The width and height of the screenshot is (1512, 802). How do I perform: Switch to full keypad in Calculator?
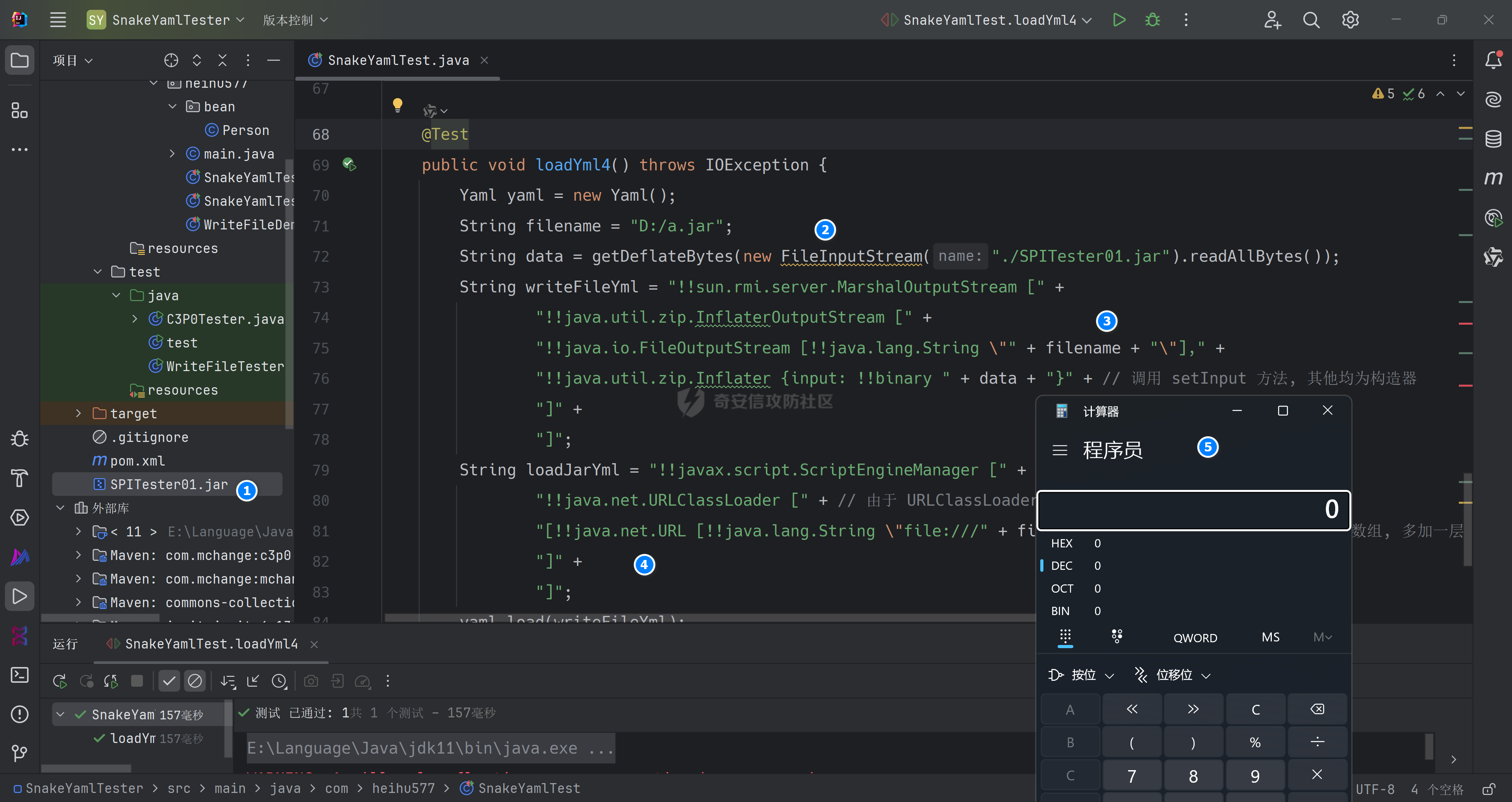(1065, 637)
